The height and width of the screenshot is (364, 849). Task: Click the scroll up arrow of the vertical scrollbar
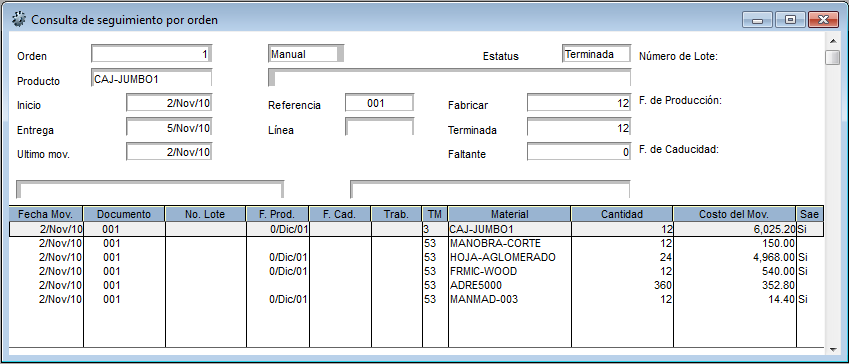coord(832,41)
